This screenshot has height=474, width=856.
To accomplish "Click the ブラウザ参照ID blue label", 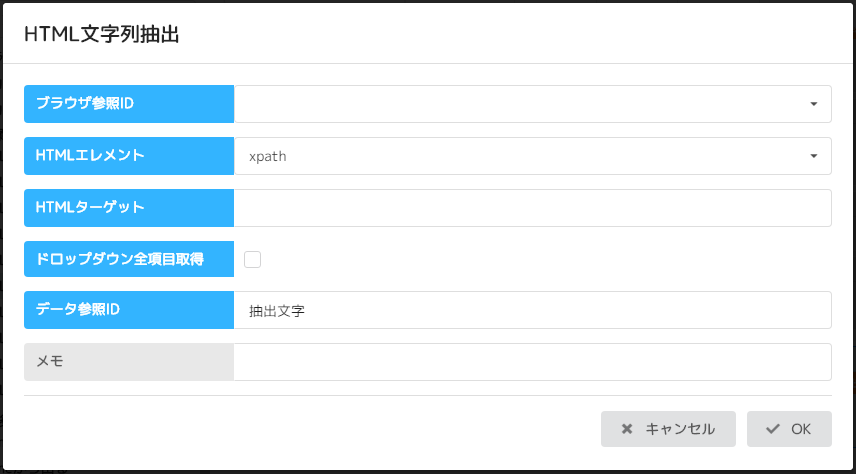I will coord(129,104).
